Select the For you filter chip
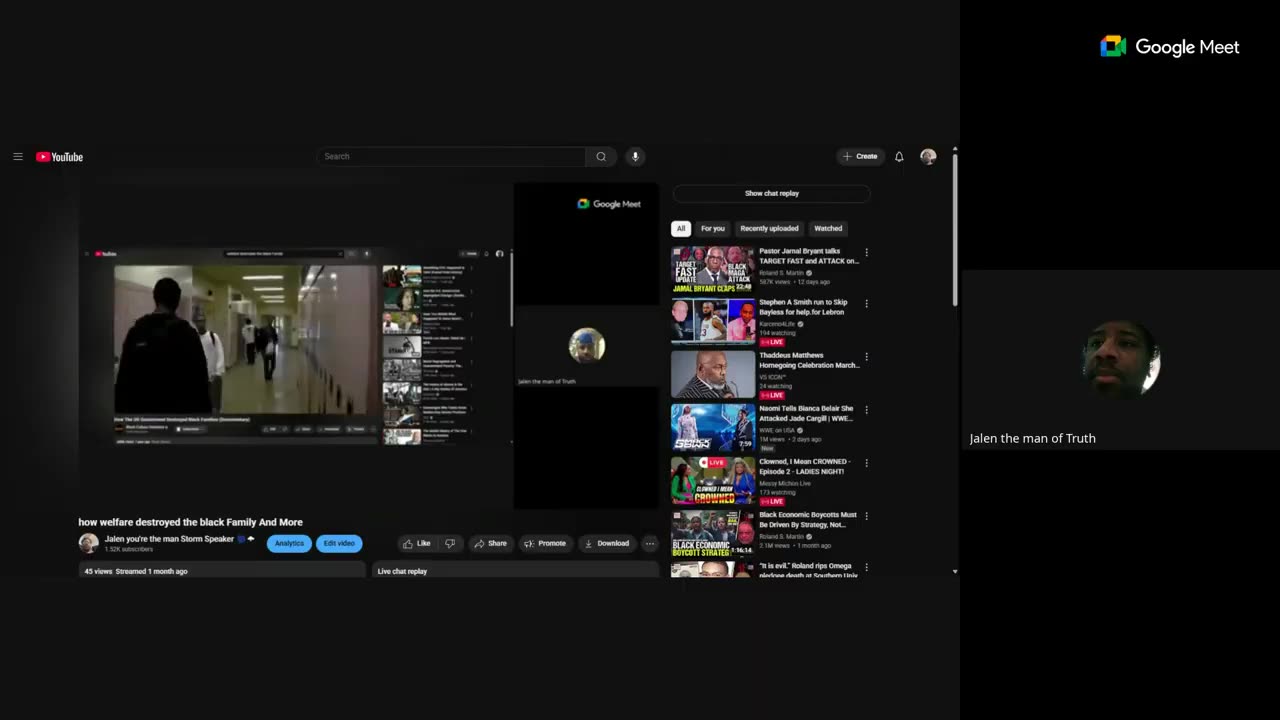Image resolution: width=1280 pixels, height=720 pixels. pyautogui.click(x=713, y=228)
